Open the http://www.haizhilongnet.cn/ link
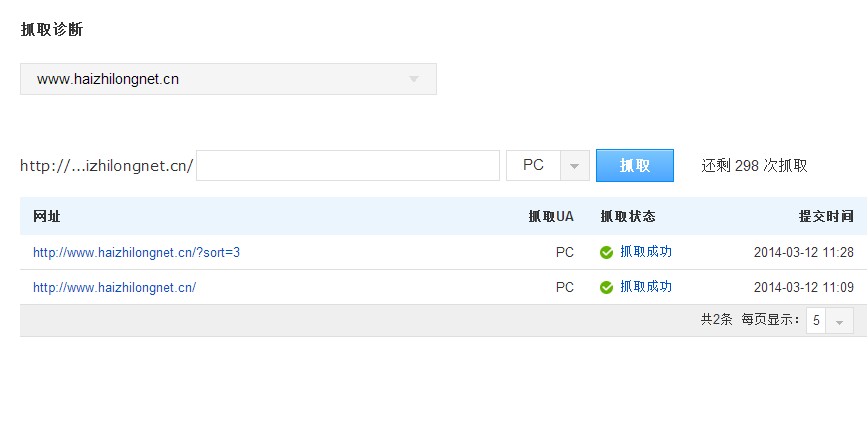The image size is (868, 435). (x=114, y=287)
